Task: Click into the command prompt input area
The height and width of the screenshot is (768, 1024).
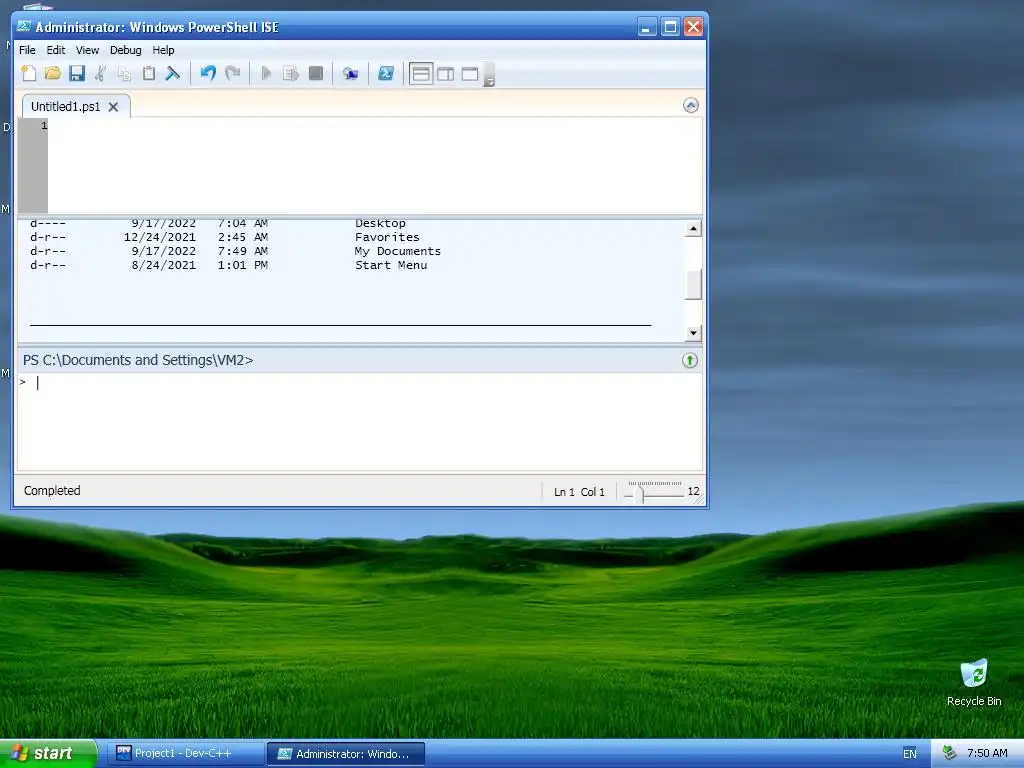Action: (360, 421)
